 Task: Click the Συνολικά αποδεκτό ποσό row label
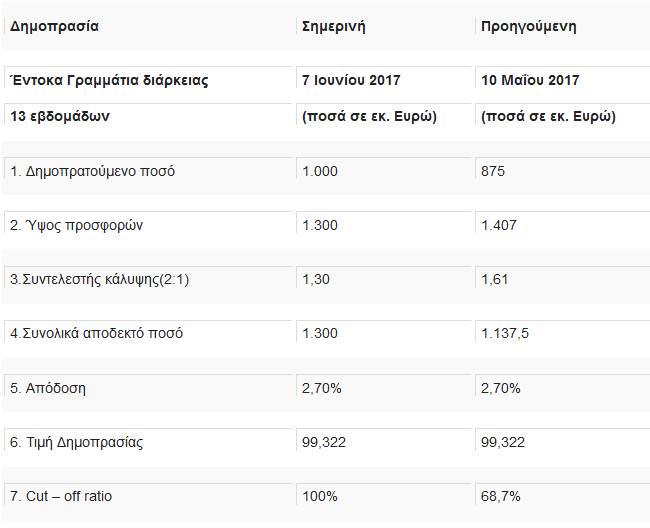(x=96, y=333)
